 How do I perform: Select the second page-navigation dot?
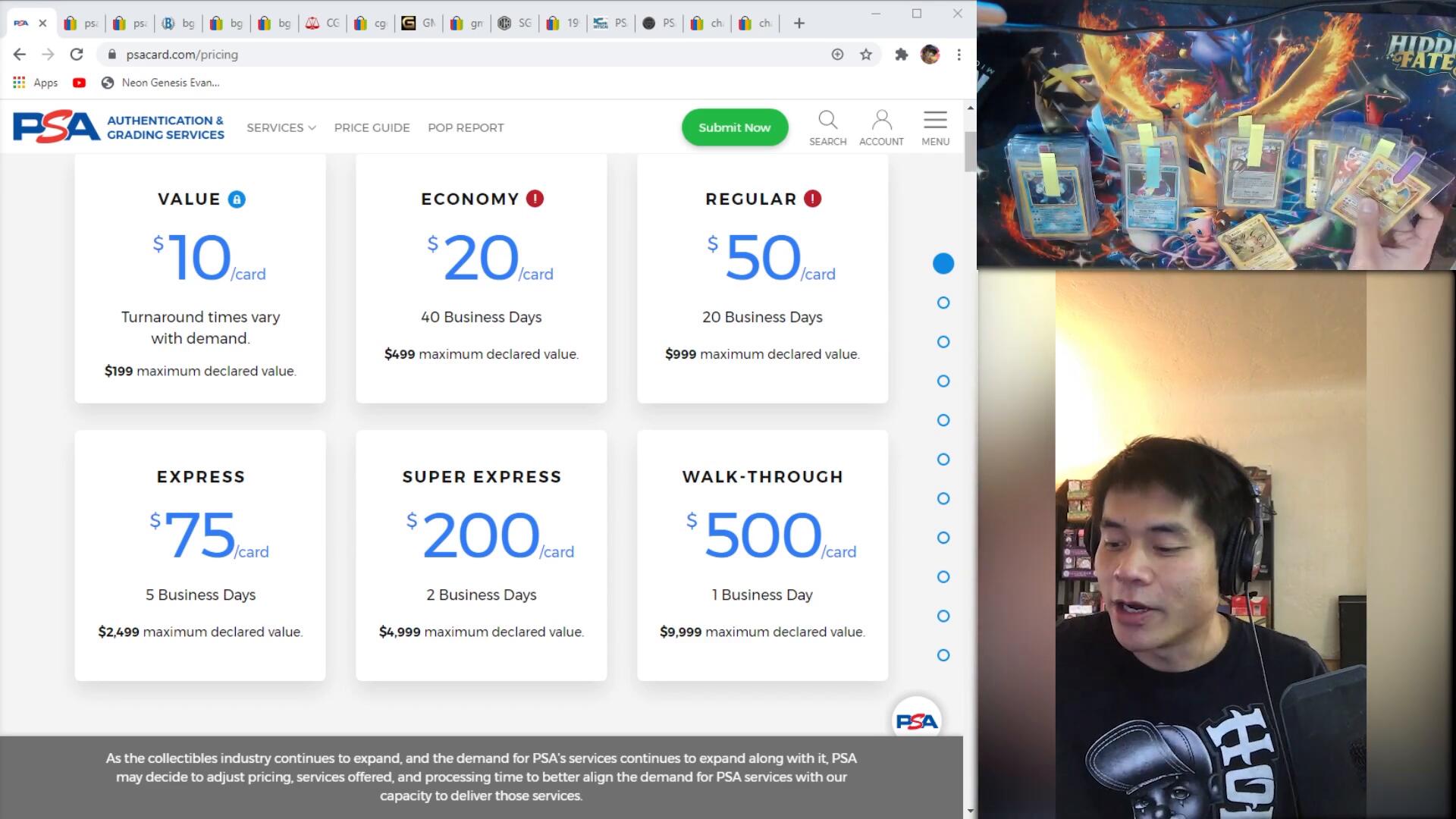pos(943,303)
